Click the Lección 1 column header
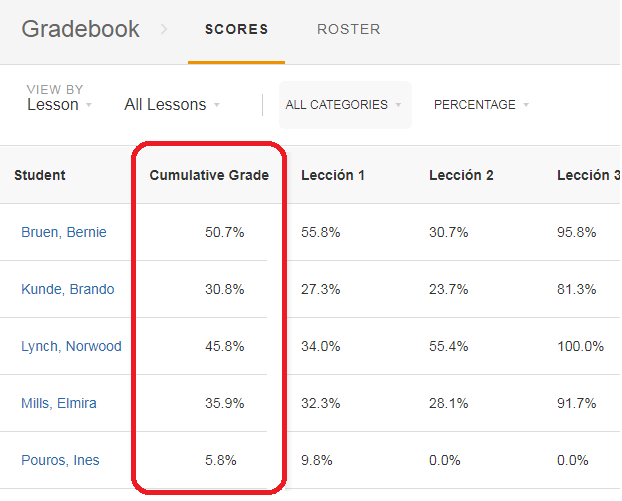This screenshot has width=622, height=501. [333, 175]
